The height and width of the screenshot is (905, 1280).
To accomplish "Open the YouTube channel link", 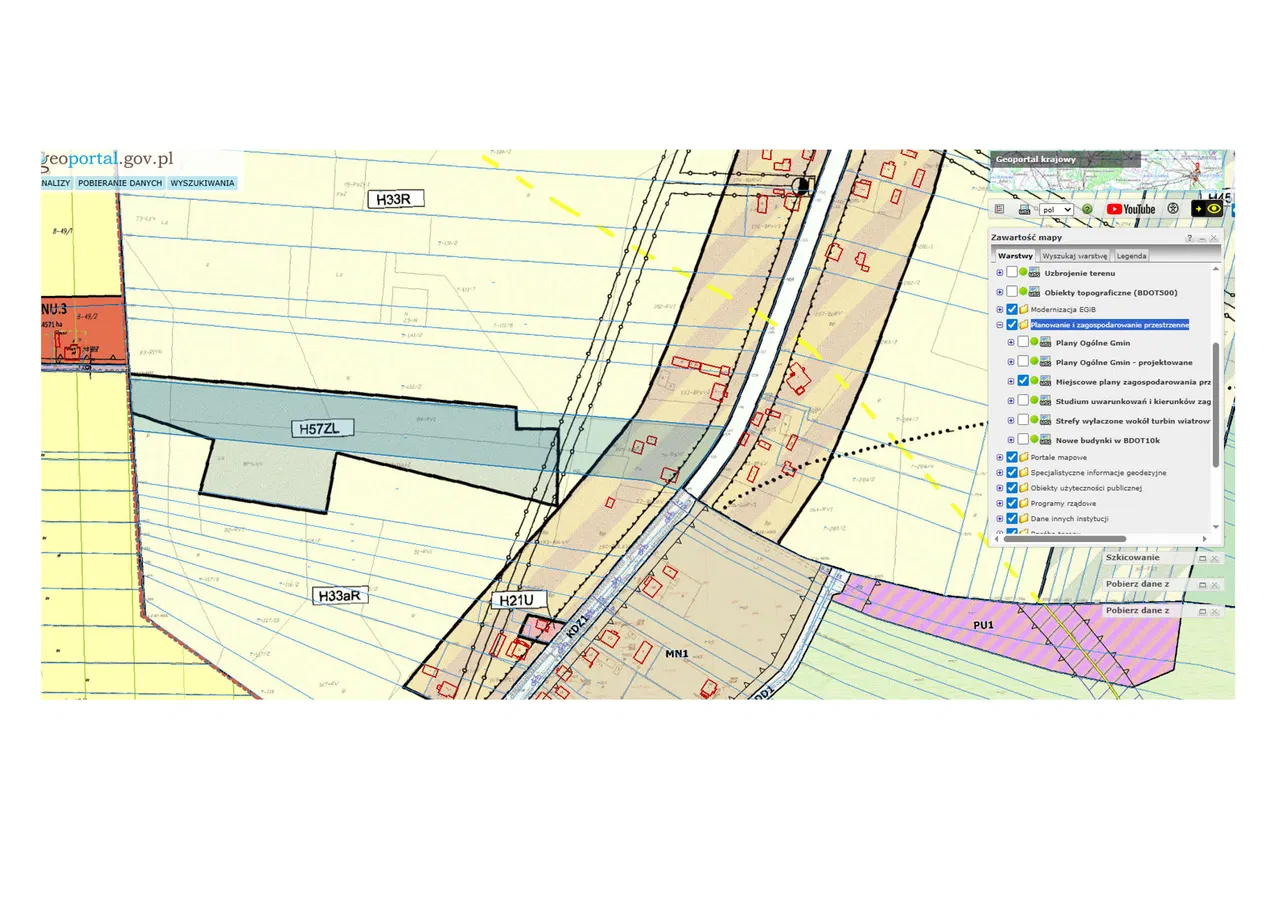I will 1130,209.
